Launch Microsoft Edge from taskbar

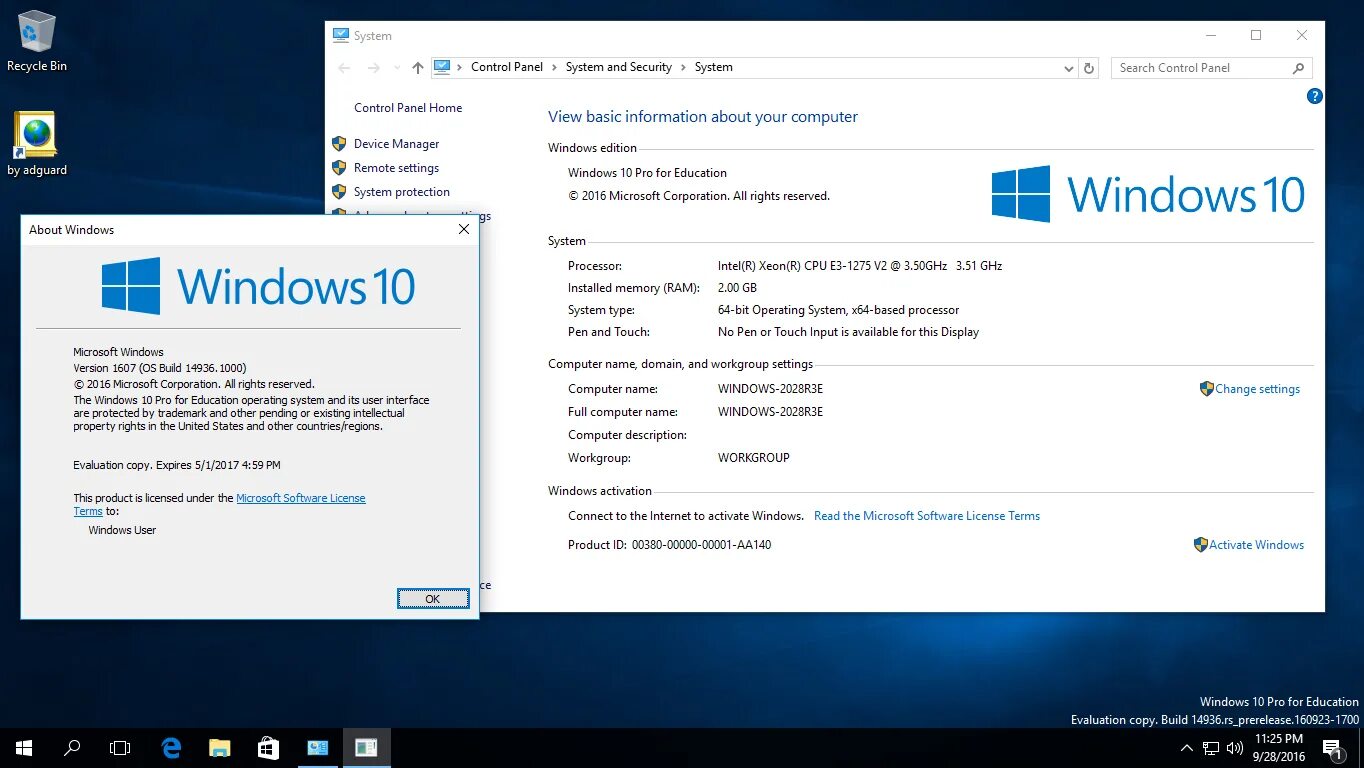pos(171,747)
